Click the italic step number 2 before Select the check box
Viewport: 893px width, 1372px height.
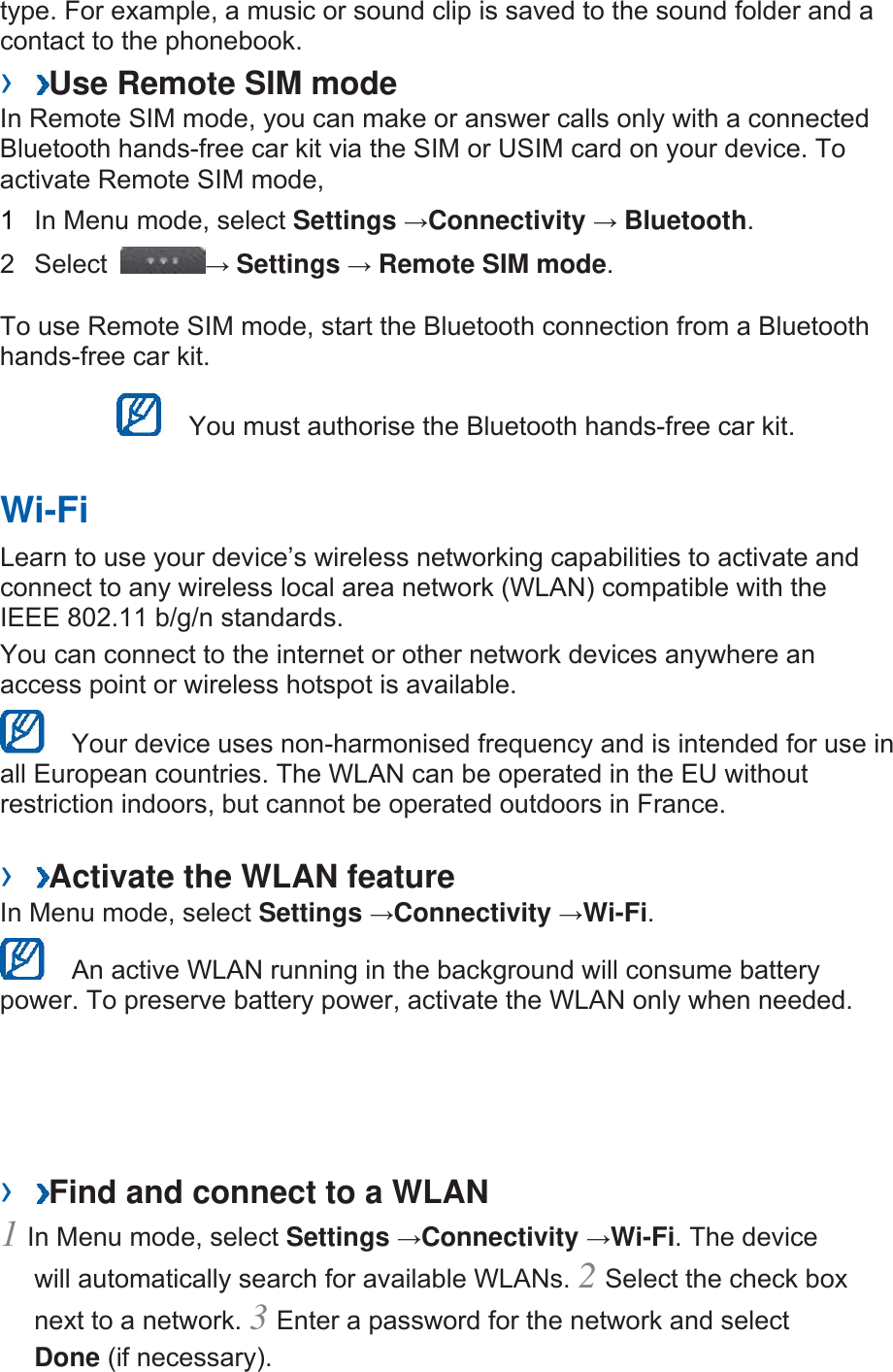coord(586,1275)
